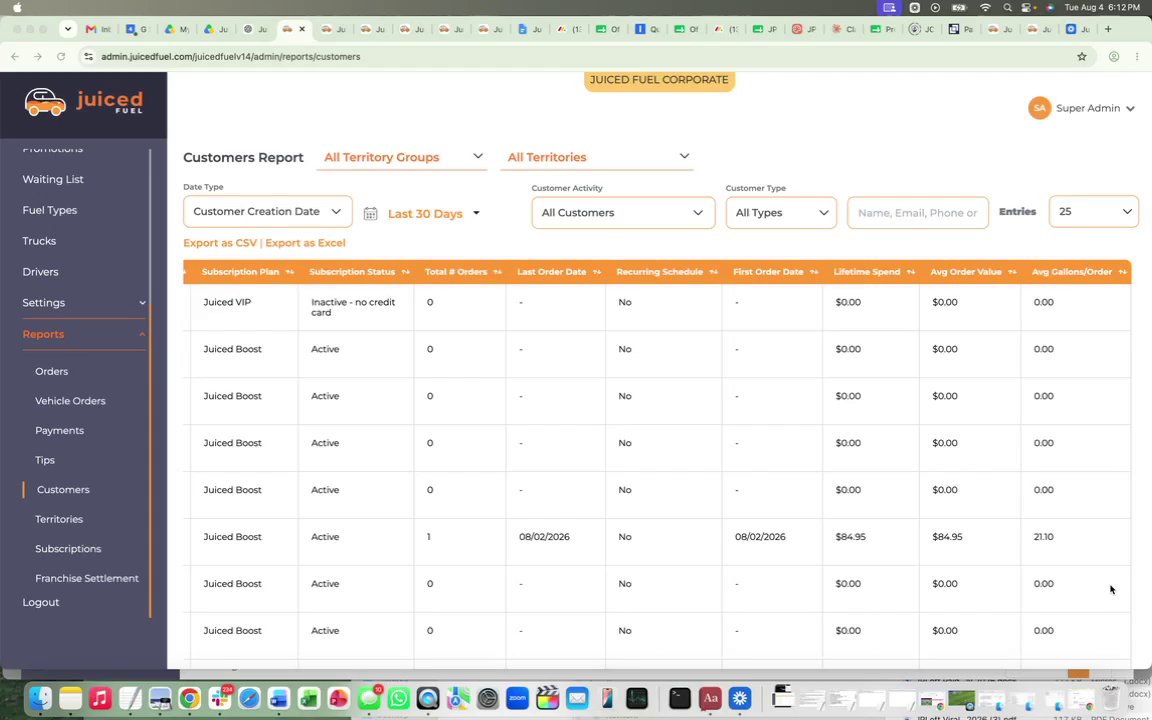Screen dimensions: 1152x720
Task: Open All Types customer type dropdown
Action: coord(781,212)
